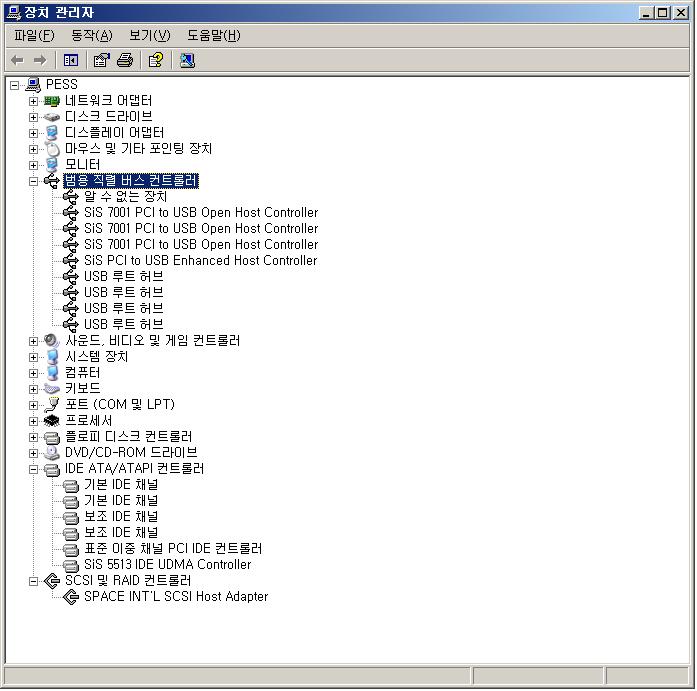Collapse the IDE ATA/ATAPI 컨트롤러 node
Screen dimensions: 697x691
tap(33, 469)
